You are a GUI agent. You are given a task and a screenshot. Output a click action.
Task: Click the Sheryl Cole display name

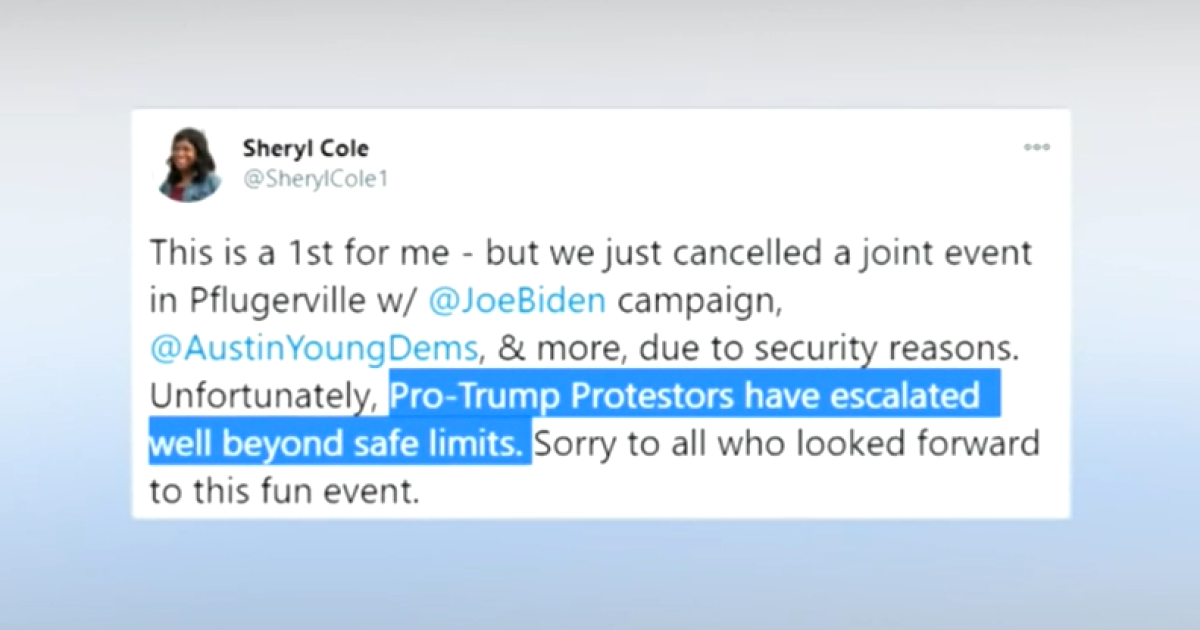305,148
